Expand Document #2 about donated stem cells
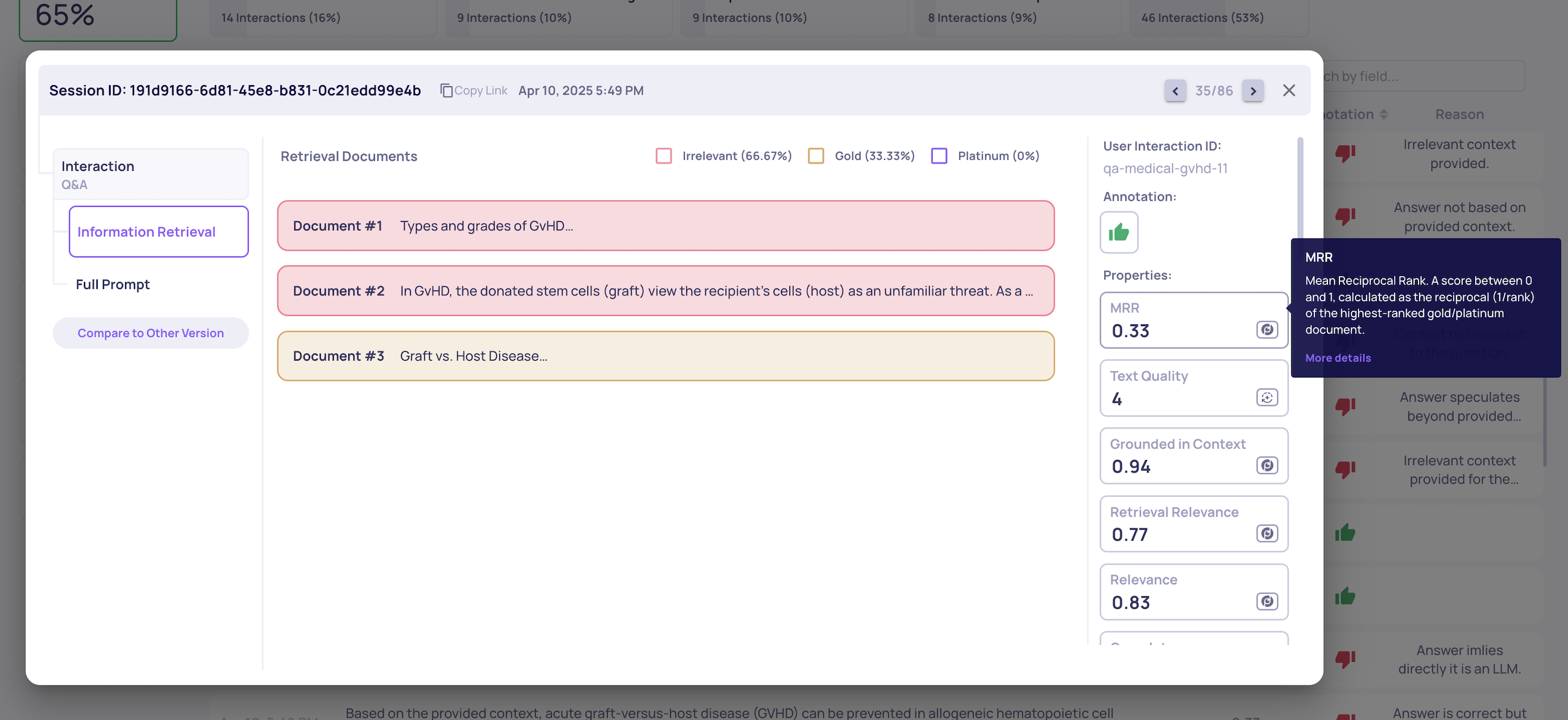Screen dimensions: 1568x720 point(666,291)
